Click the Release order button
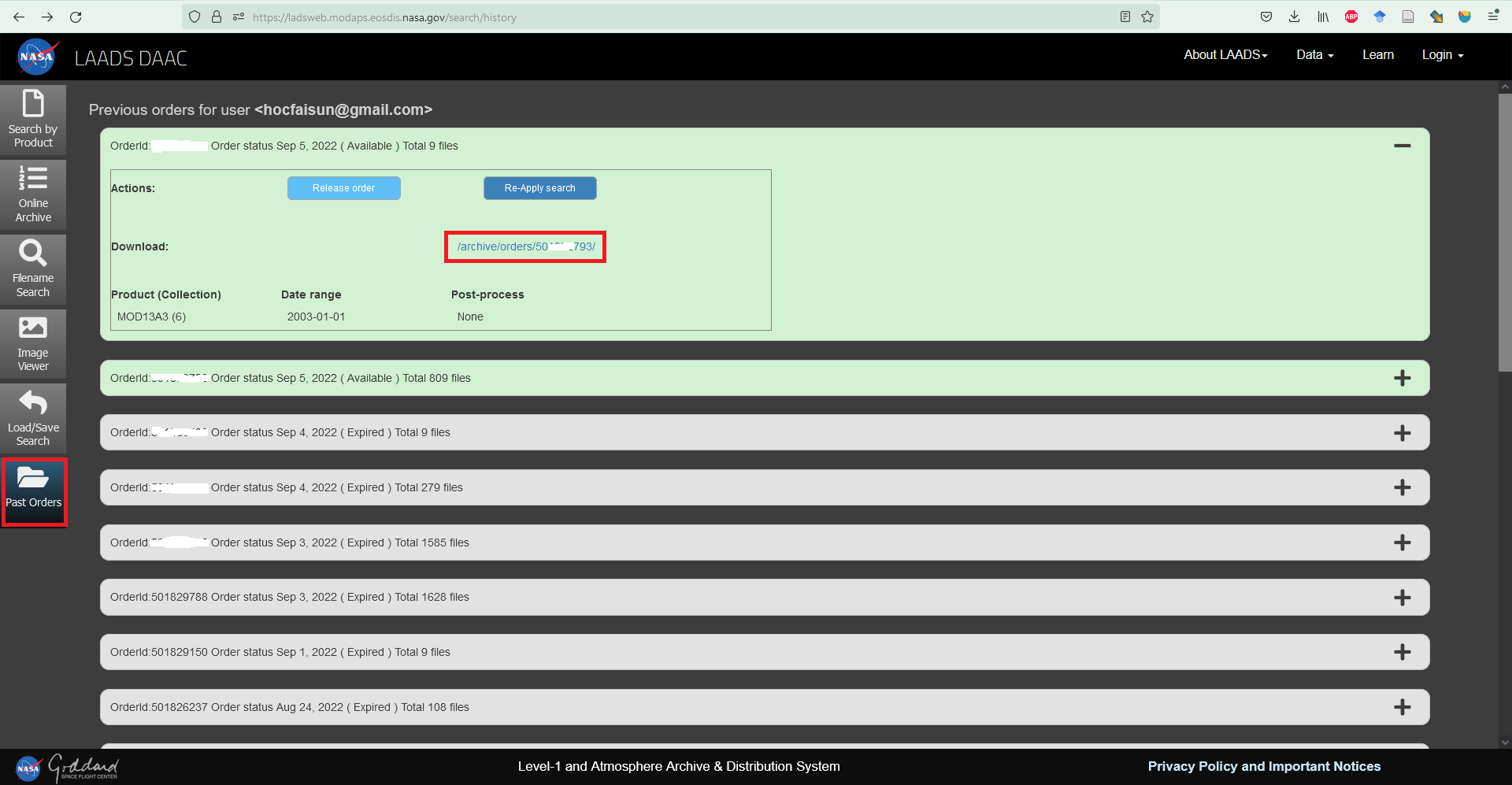 (343, 188)
